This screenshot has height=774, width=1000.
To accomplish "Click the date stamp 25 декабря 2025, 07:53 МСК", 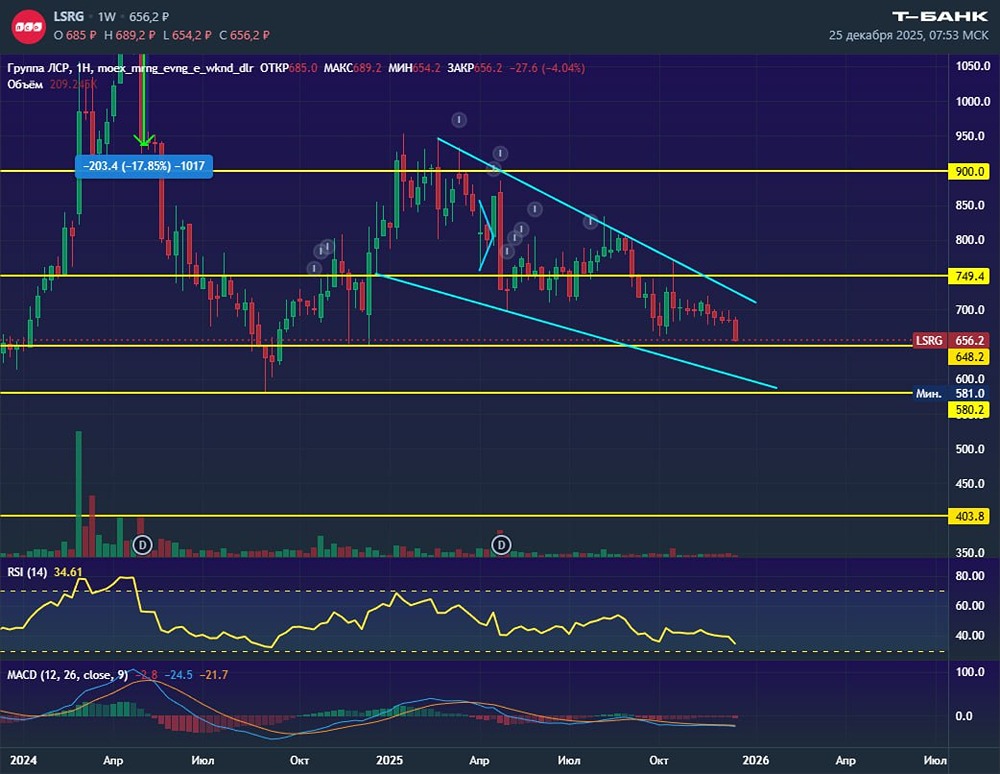I will [908, 35].
